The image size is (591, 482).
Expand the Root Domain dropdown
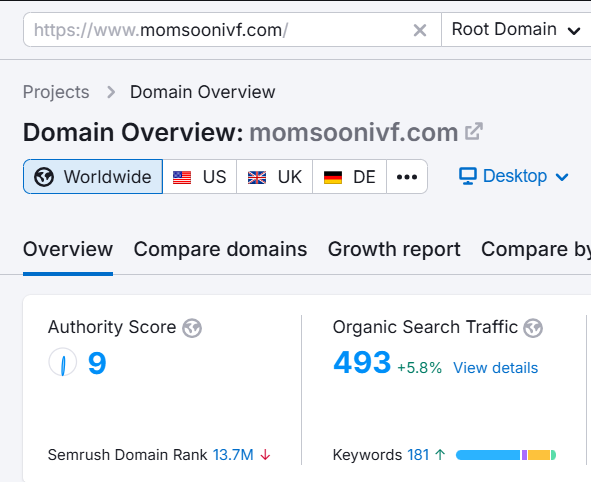click(x=516, y=29)
